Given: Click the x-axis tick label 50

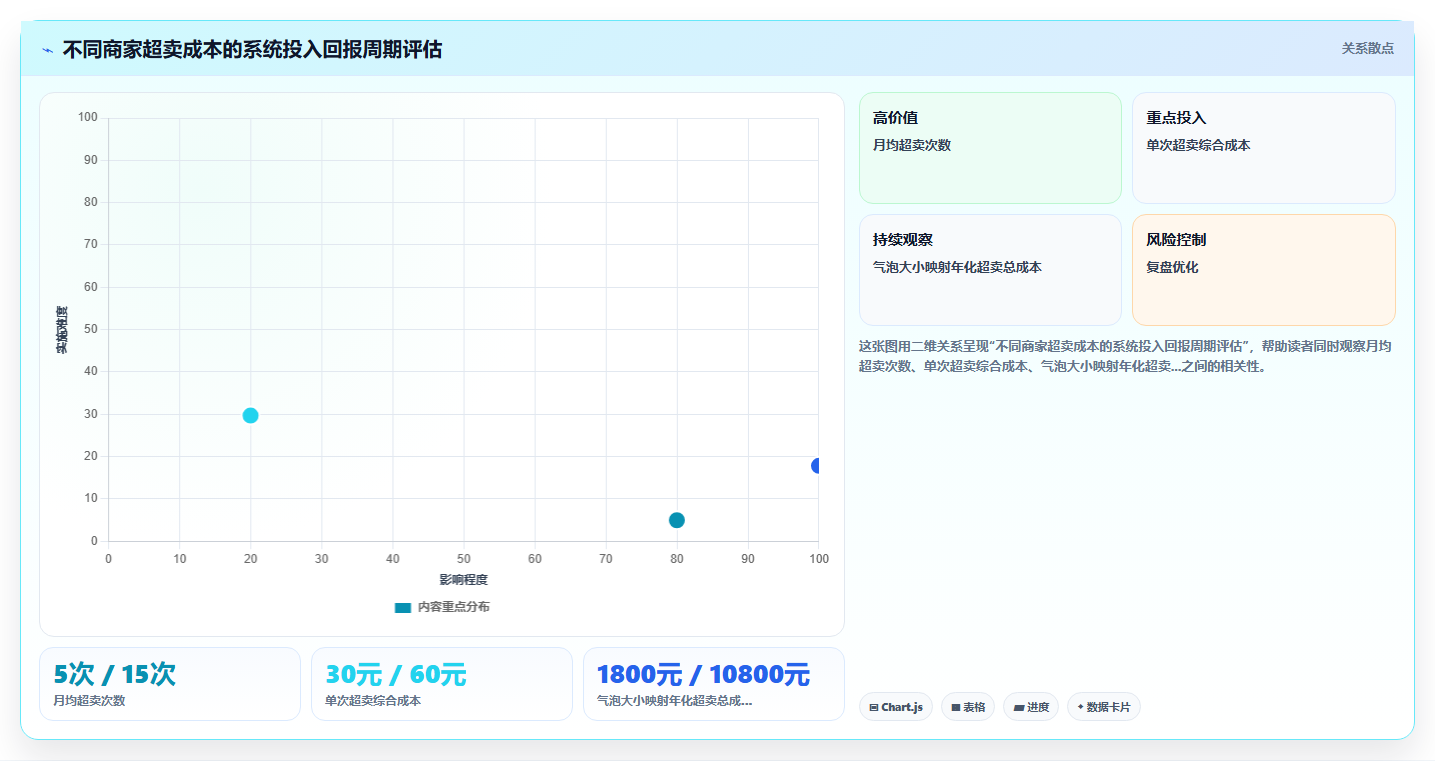Looking at the screenshot, I should pos(464,559).
